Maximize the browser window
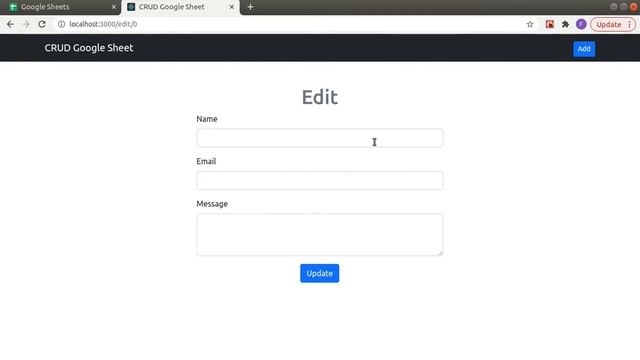The image size is (640, 360). pos(623,7)
